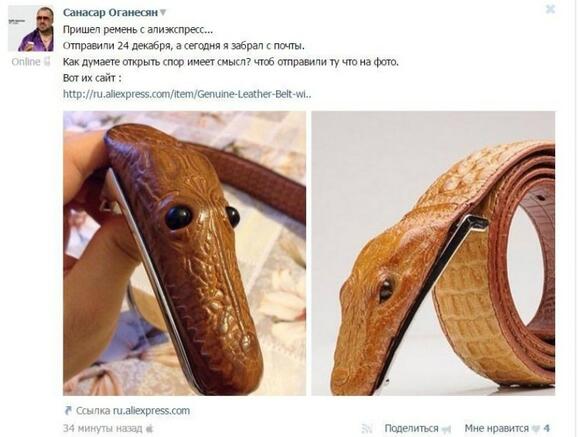
Task: Click the mobile phone icon beside Online
Action: (x=47, y=61)
